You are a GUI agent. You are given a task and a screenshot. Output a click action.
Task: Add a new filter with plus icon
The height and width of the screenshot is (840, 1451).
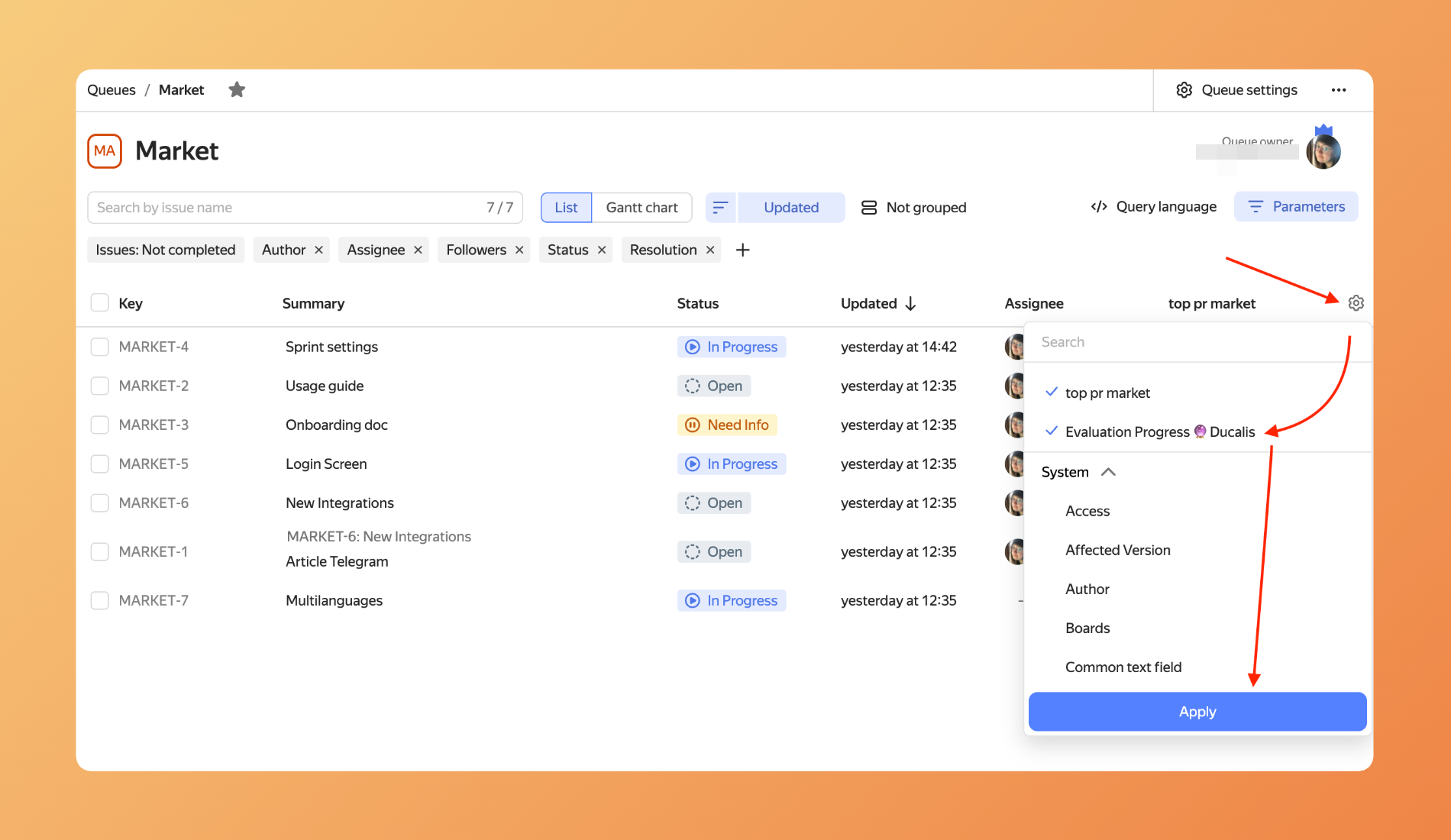[742, 250]
